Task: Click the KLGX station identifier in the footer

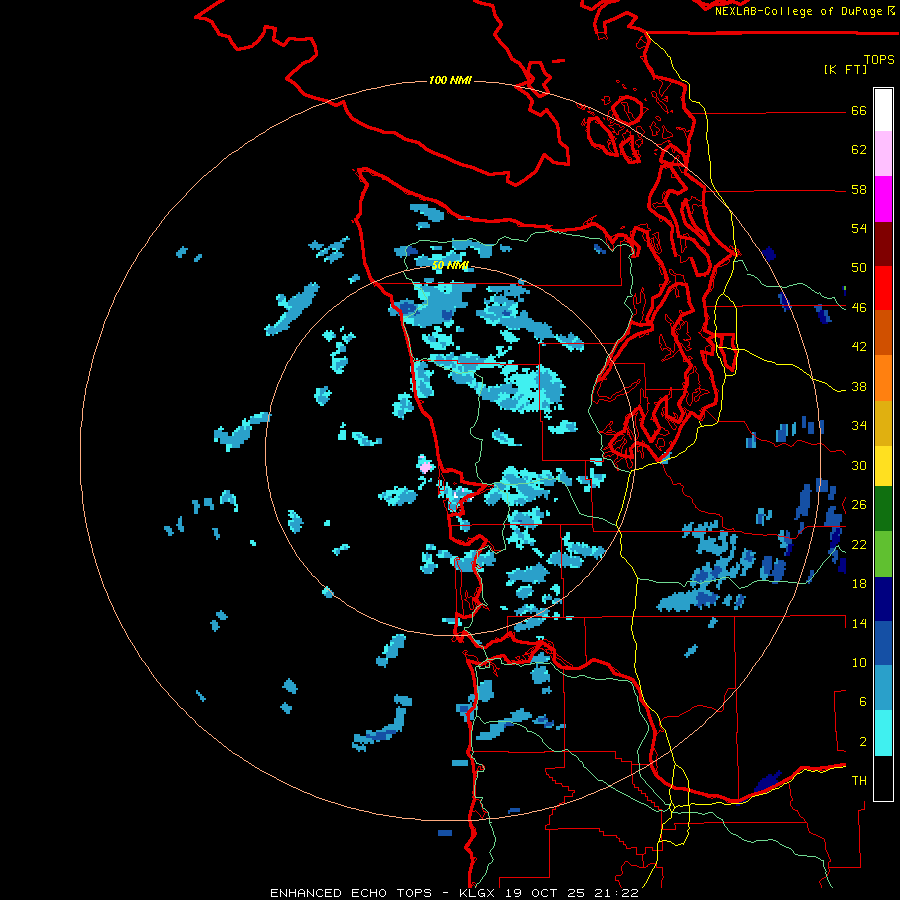Action: coord(479,893)
